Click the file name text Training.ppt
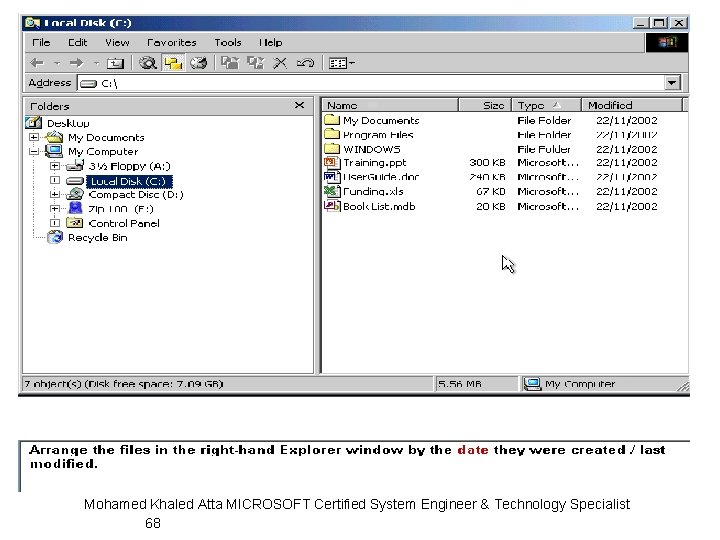Viewport: 720px width, 540px height. (375, 163)
